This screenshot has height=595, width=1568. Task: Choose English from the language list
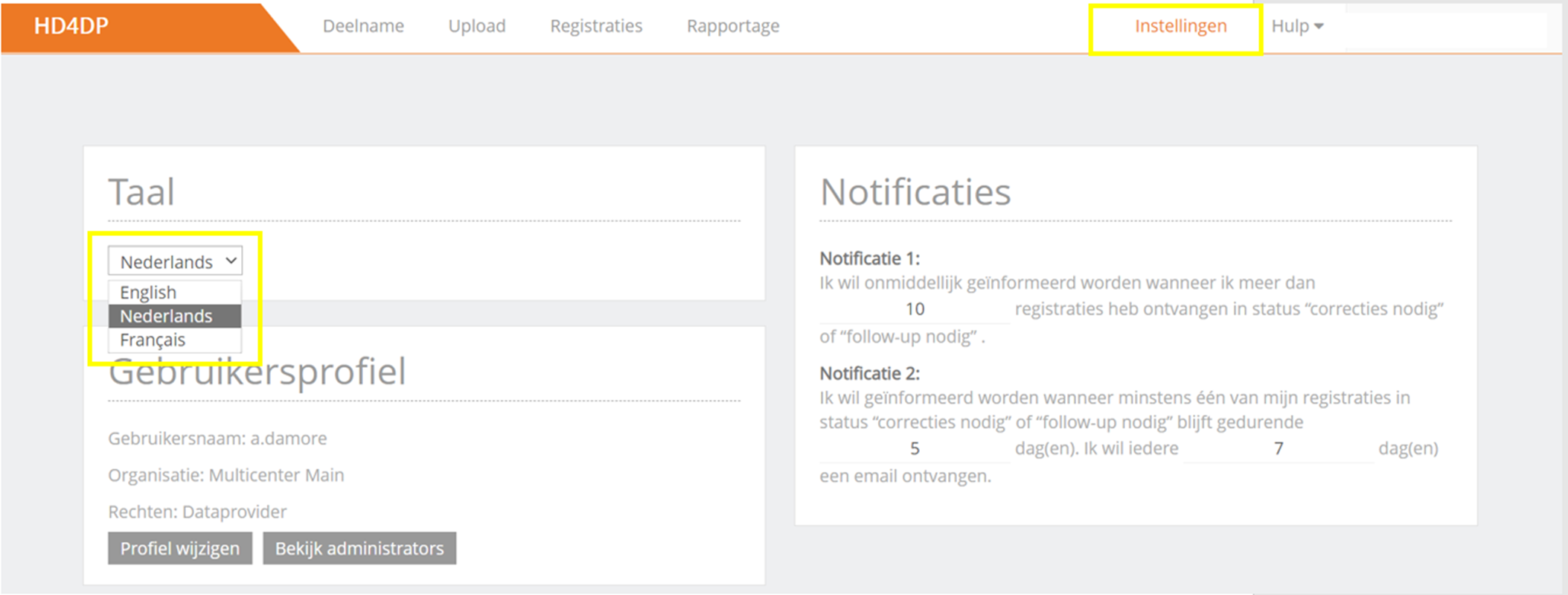point(148,292)
